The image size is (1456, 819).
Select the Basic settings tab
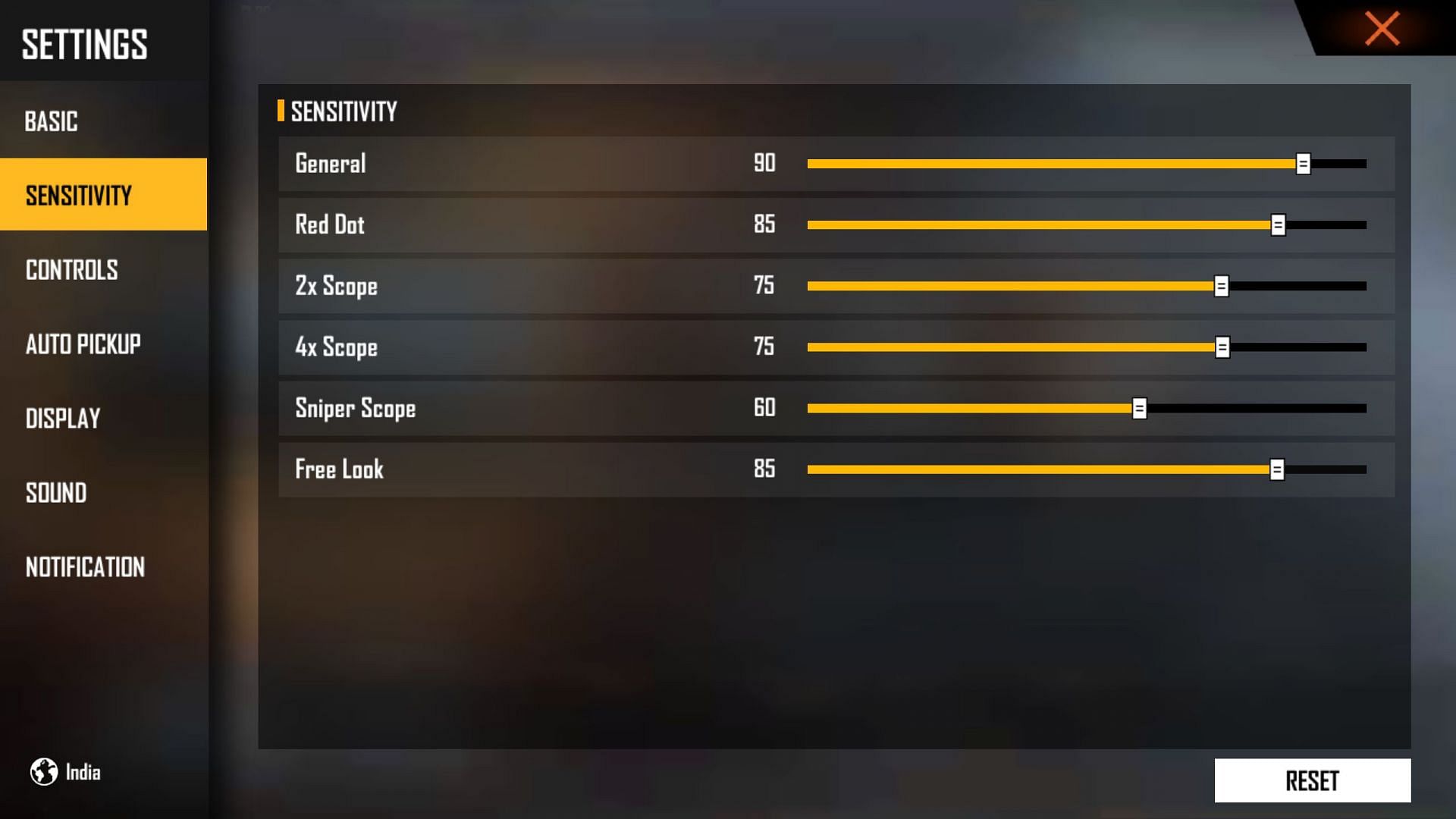50,120
